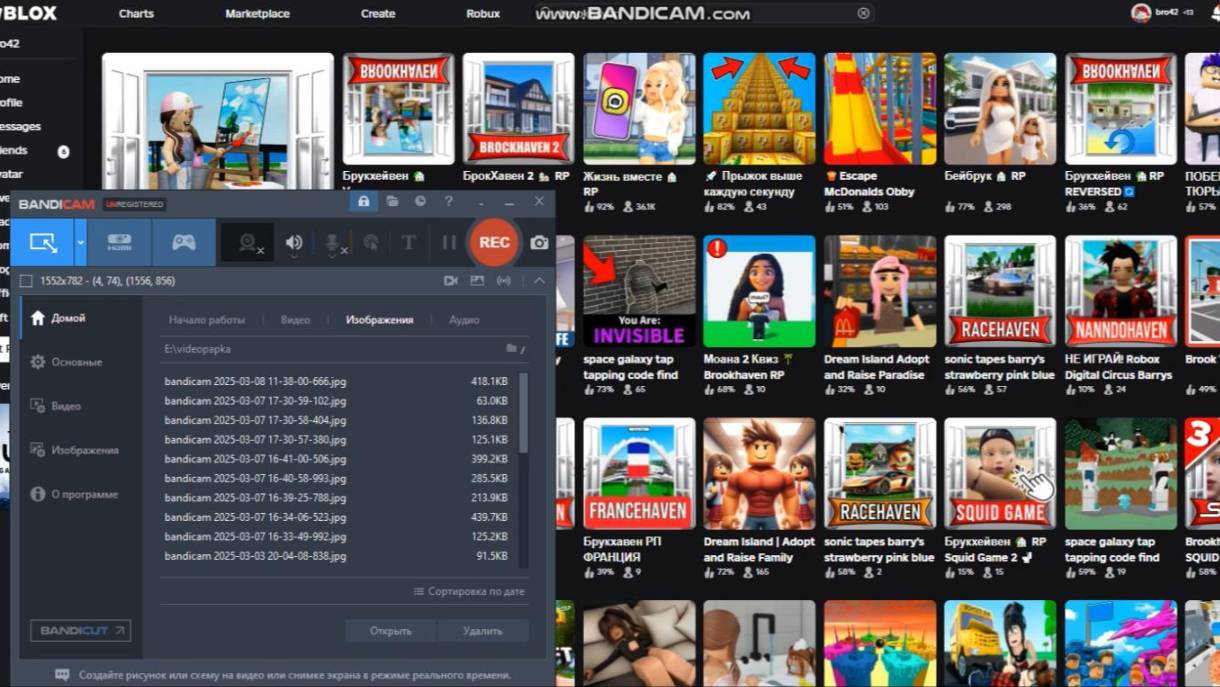Image resolution: width=1220 pixels, height=687 pixels.
Task: Open the Сортировка по дате sort menu
Action: (468, 591)
